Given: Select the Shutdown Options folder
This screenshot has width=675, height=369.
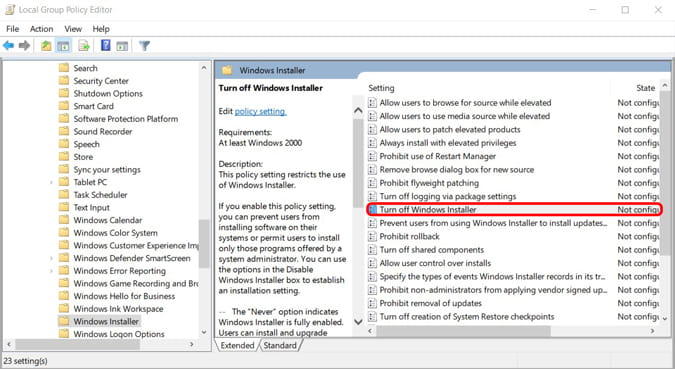Looking at the screenshot, I should [x=108, y=93].
